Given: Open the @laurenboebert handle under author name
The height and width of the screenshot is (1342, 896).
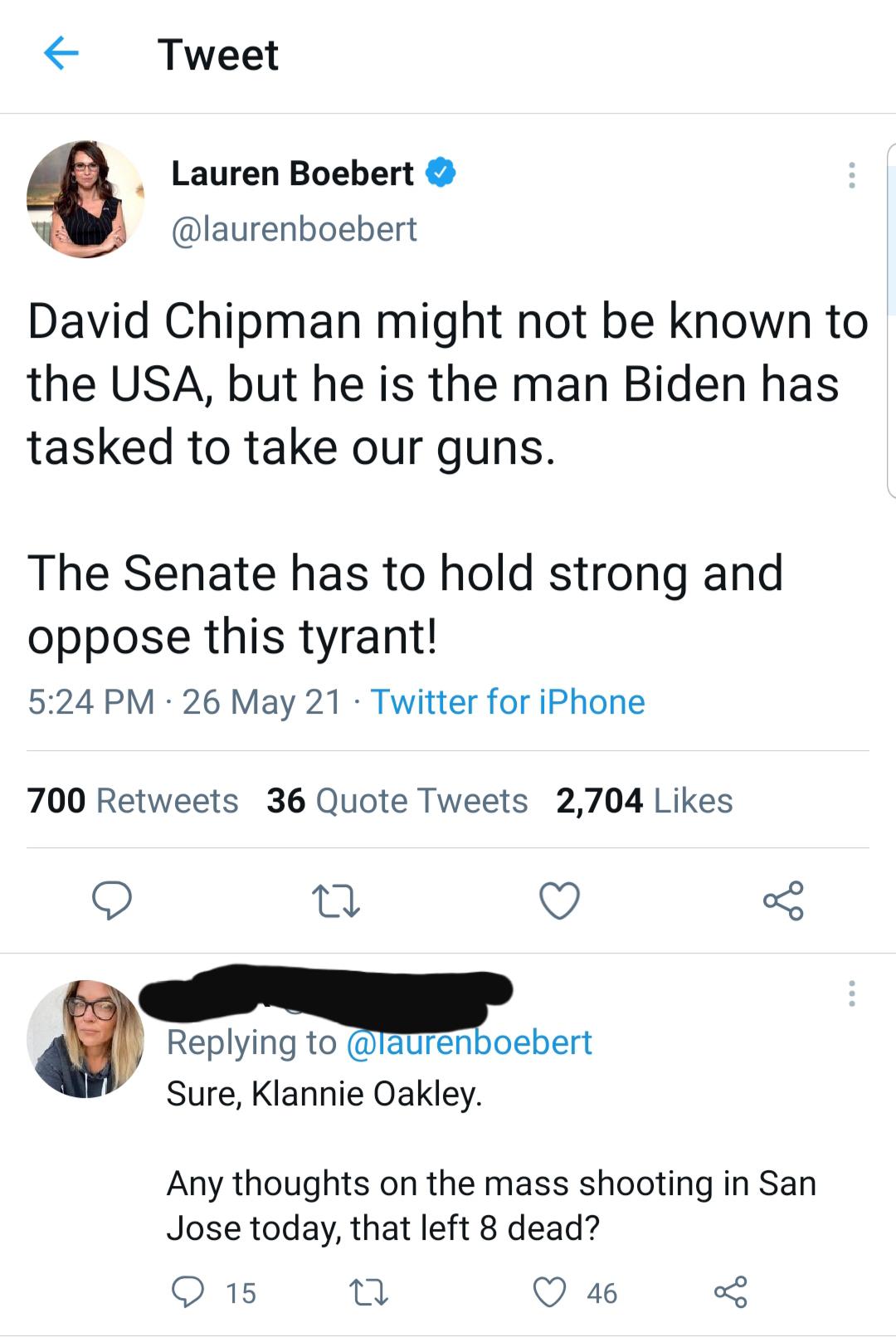Looking at the screenshot, I should pos(294,229).
